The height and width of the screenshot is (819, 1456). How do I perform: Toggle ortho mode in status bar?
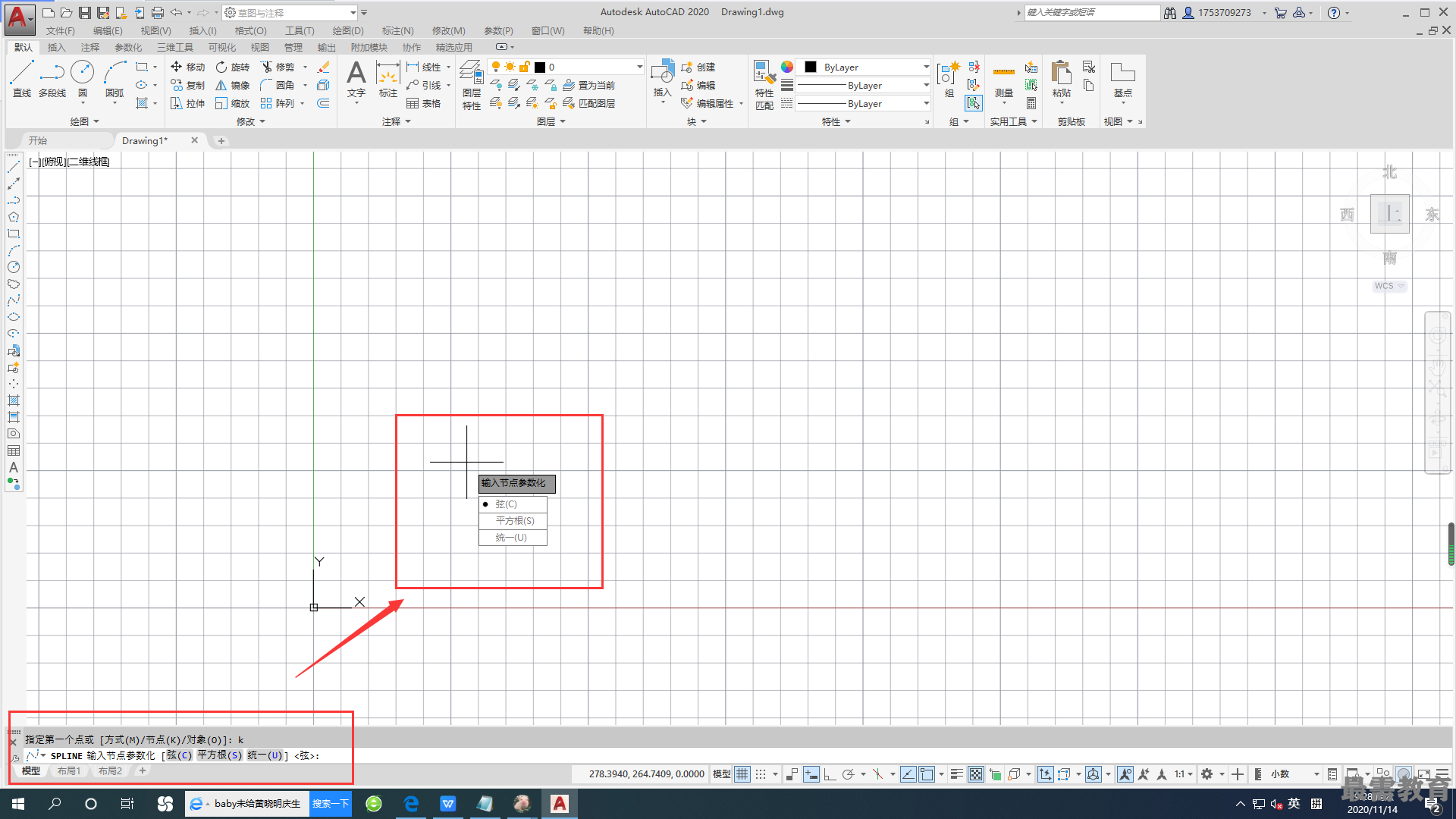[x=830, y=774]
